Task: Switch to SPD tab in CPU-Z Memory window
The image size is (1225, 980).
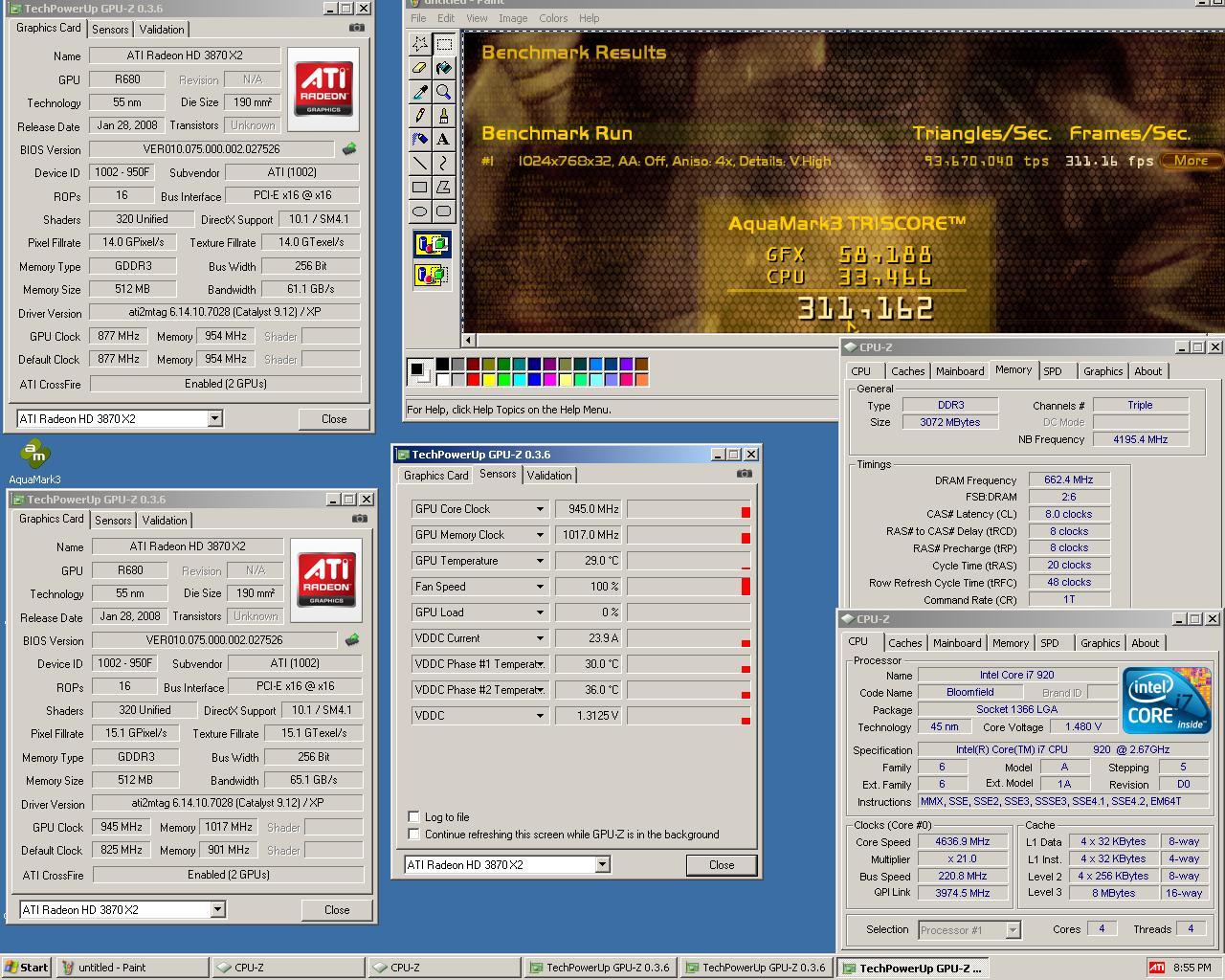Action: [1053, 371]
